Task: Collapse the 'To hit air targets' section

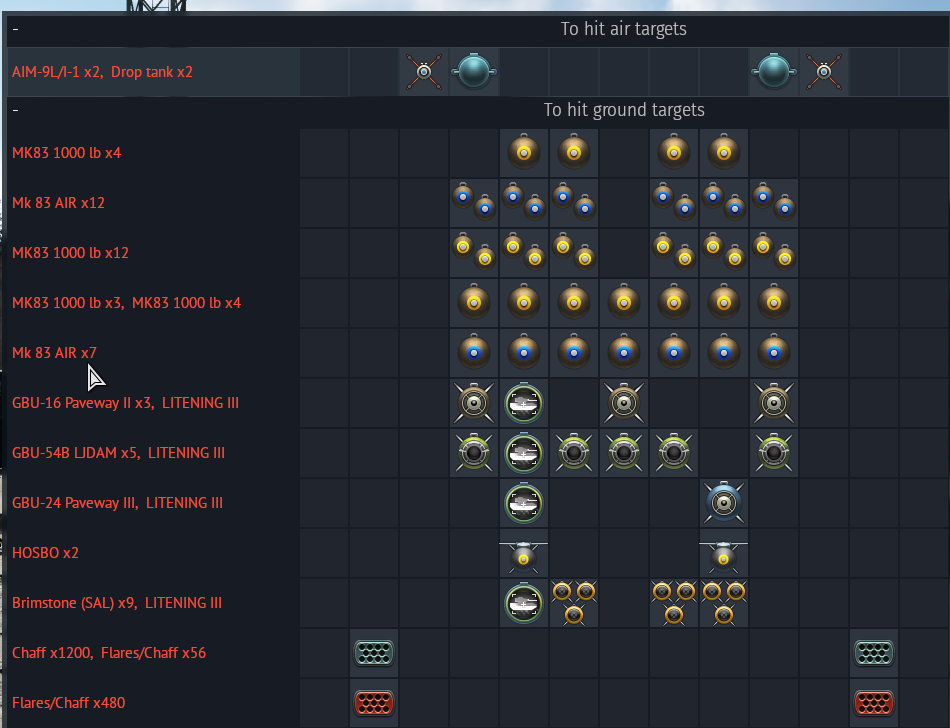Action: coord(16,30)
